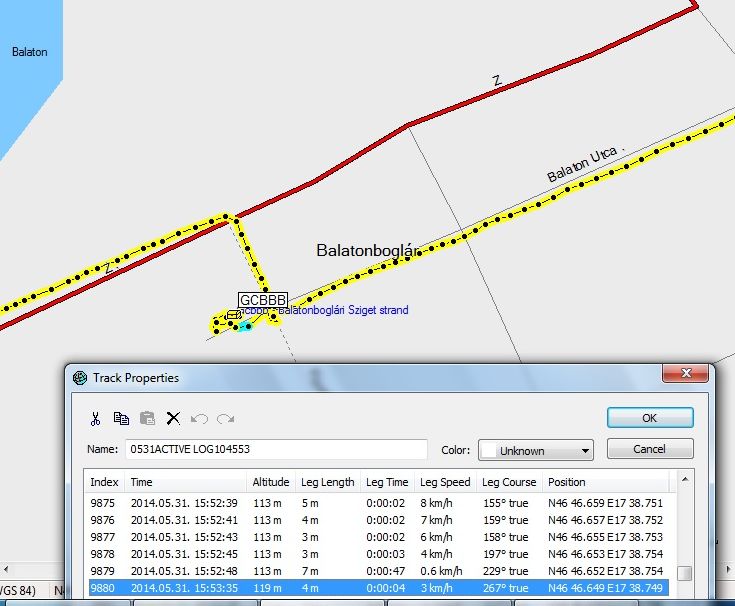Close the Track Properties dialog
The image size is (735, 606).
(x=688, y=374)
